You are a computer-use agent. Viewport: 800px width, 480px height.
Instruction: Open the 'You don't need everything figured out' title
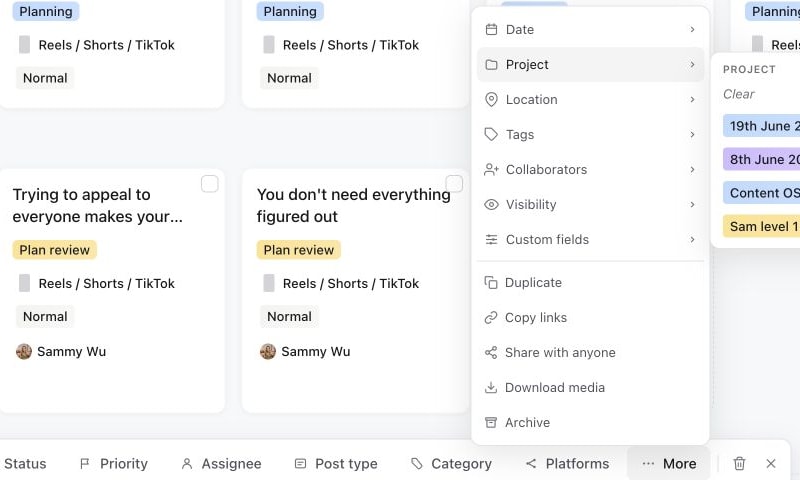click(x=353, y=206)
